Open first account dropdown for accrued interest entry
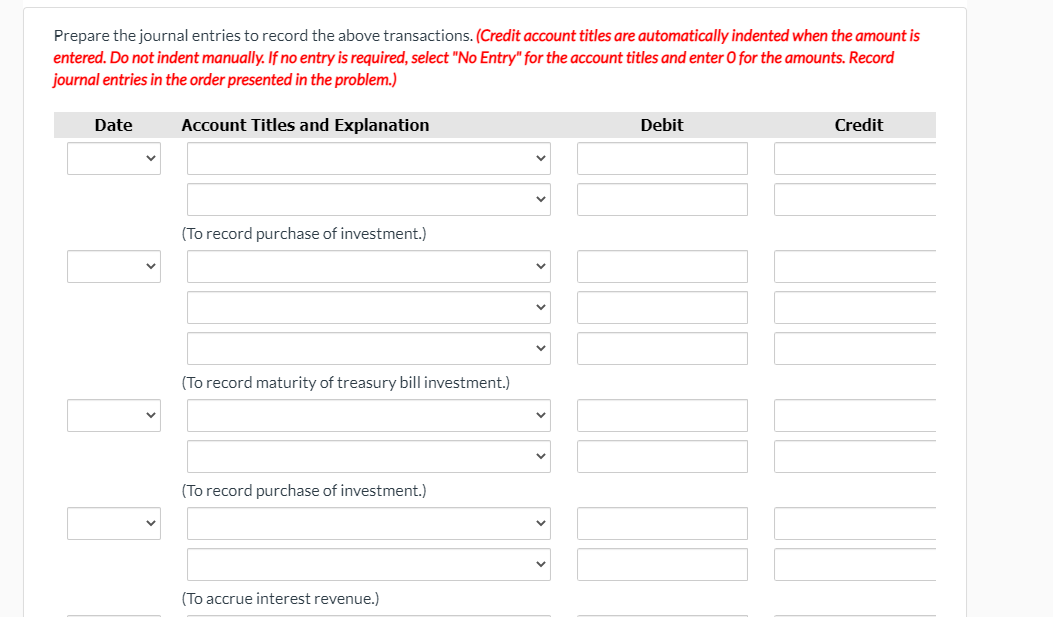Image resolution: width=1053 pixels, height=617 pixels. click(369, 523)
